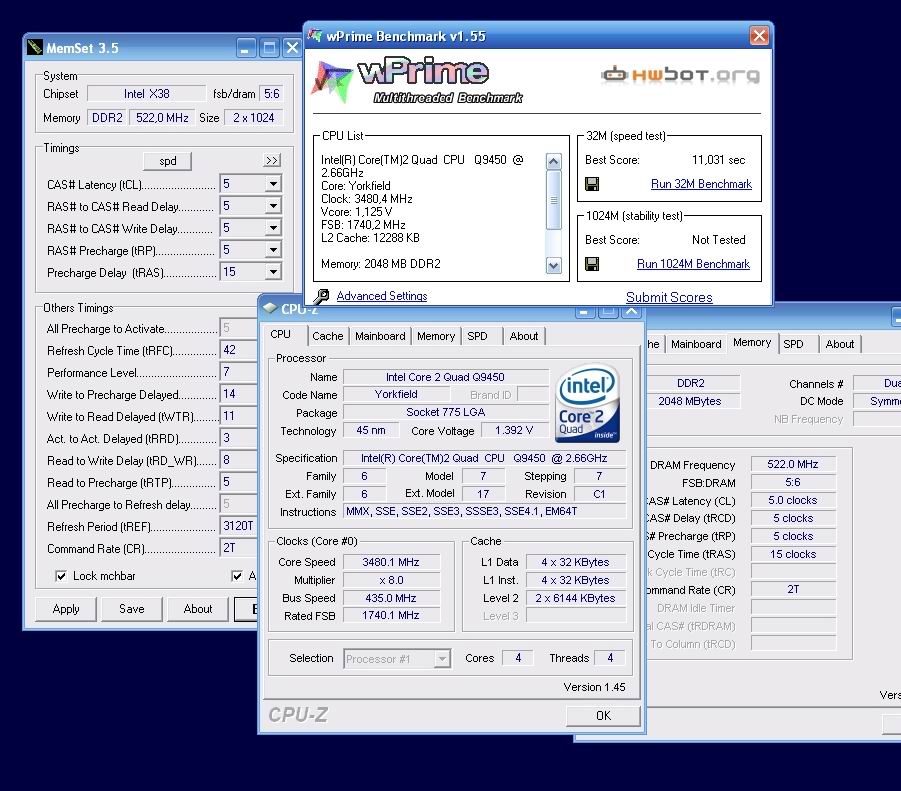This screenshot has width=901, height=791.
Task: Close the wPrime Benchmark window
Action: (759, 36)
